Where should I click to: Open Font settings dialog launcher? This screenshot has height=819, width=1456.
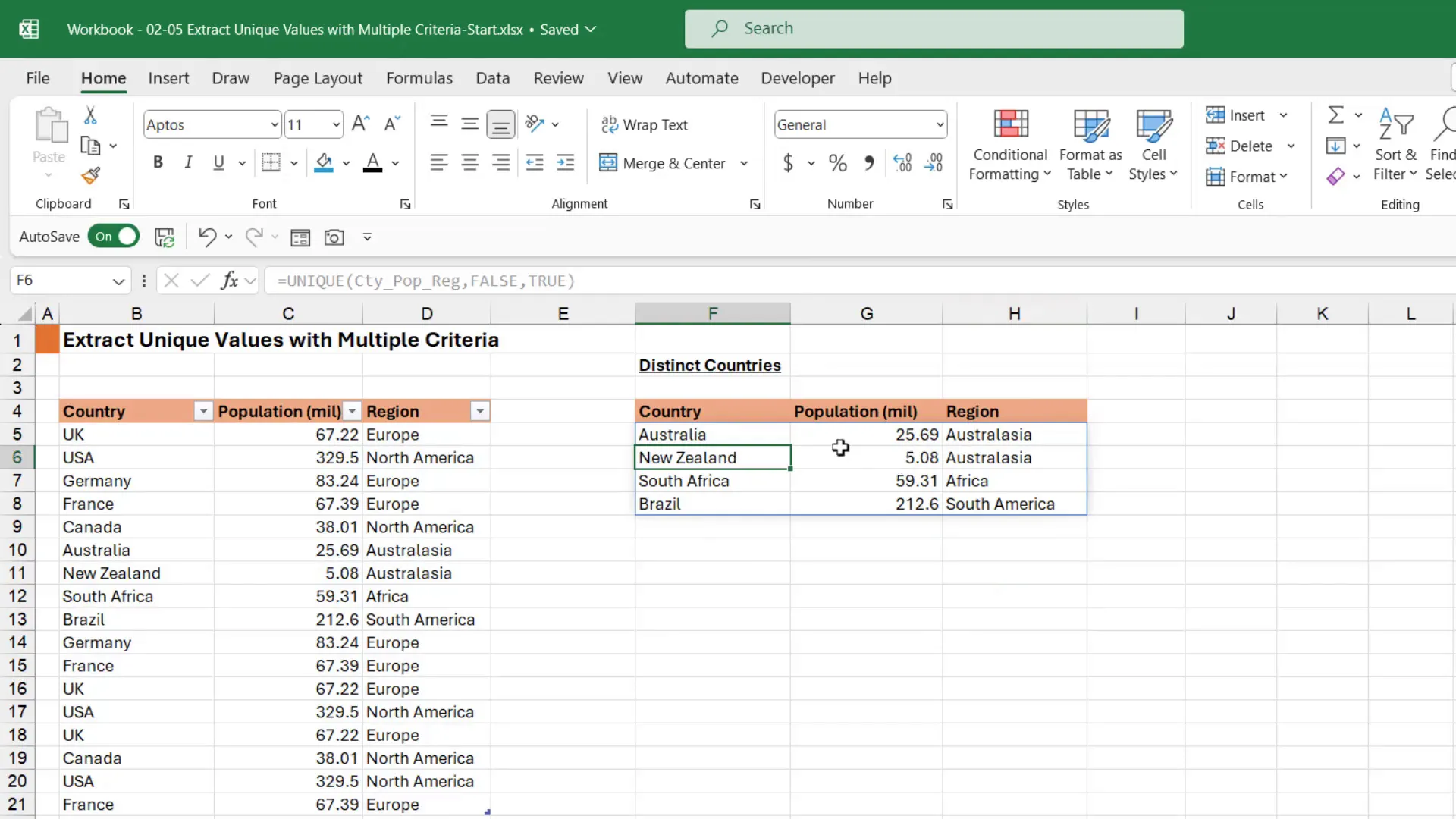406,204
